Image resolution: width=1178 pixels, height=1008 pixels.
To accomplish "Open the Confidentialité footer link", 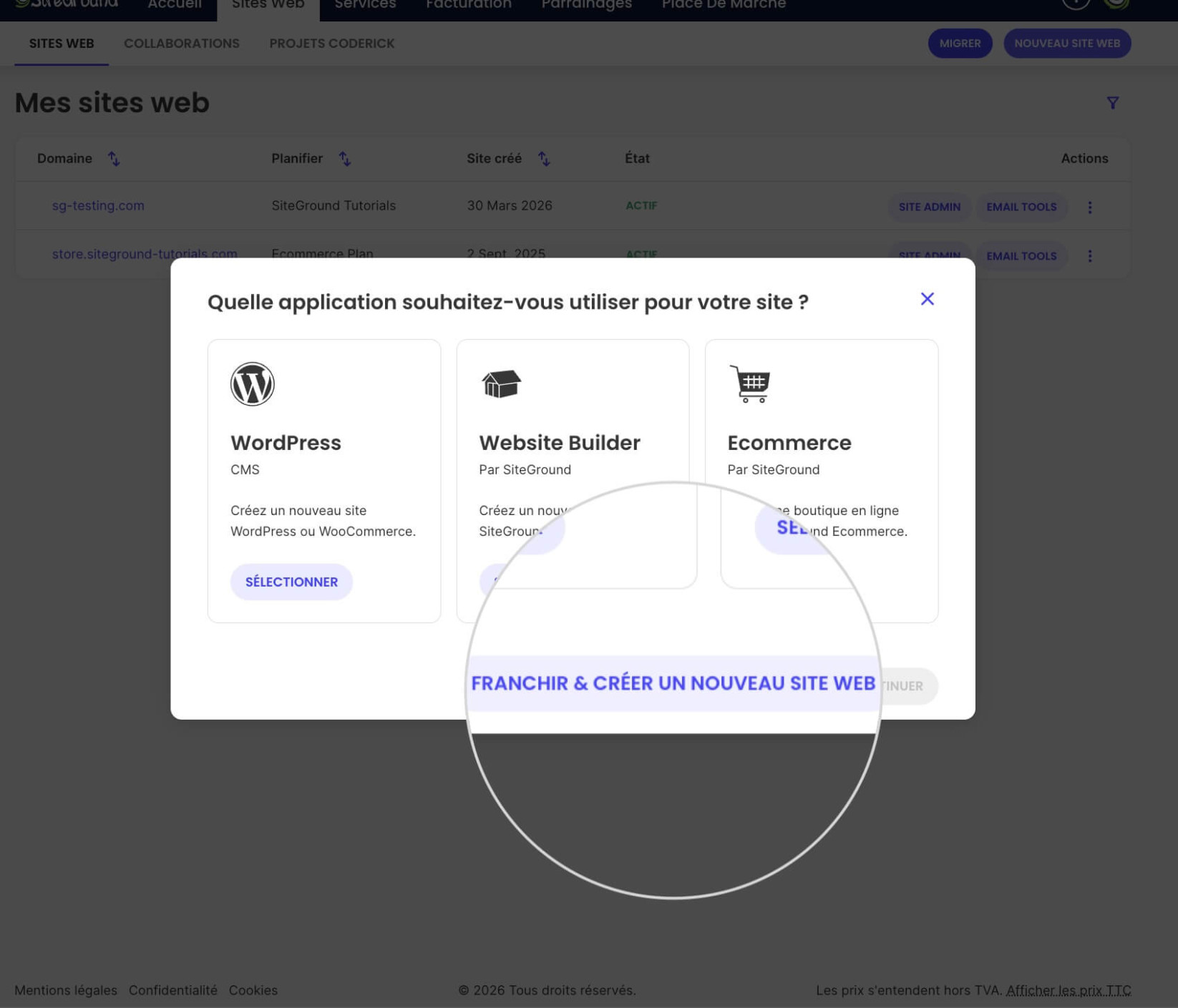I will coord(173,990).
